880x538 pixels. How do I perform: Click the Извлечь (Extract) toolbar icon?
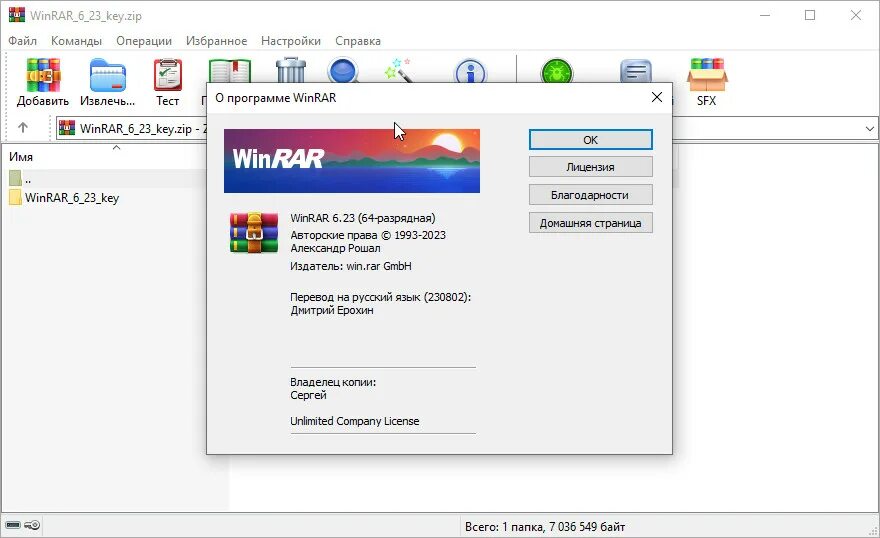pos(107,82)
